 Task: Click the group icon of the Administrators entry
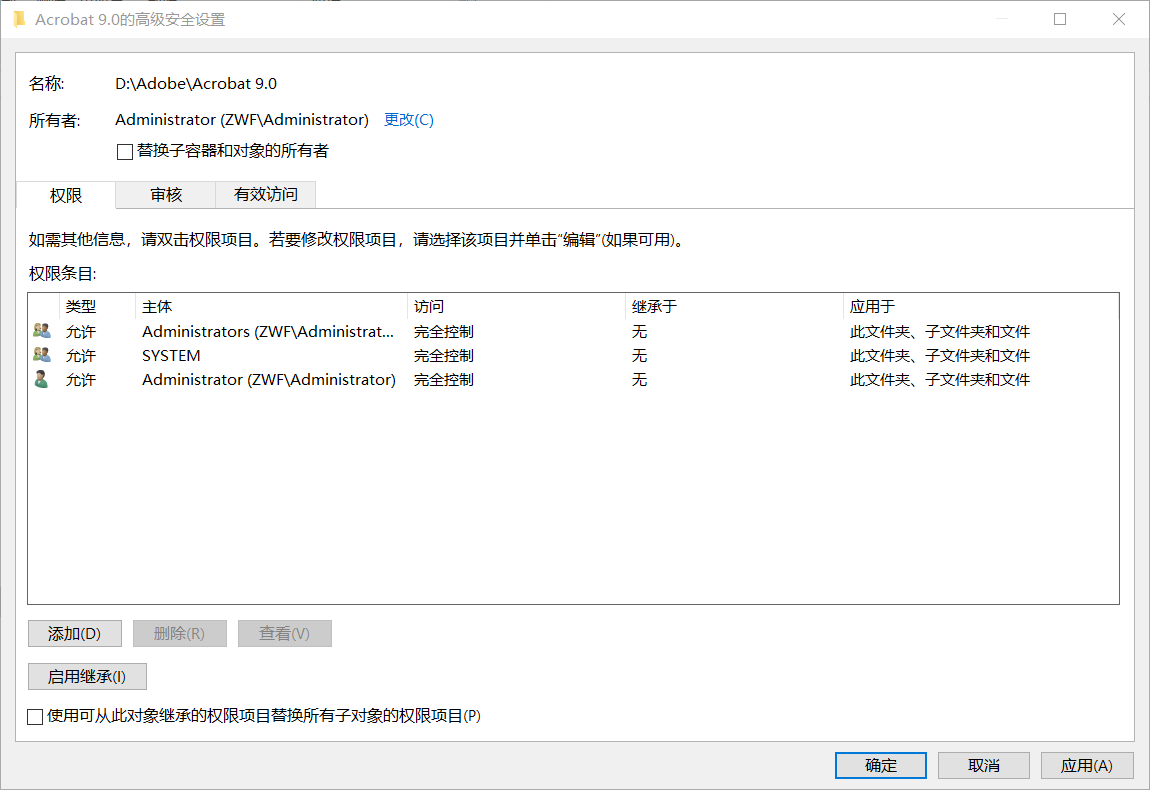[42, 332]
